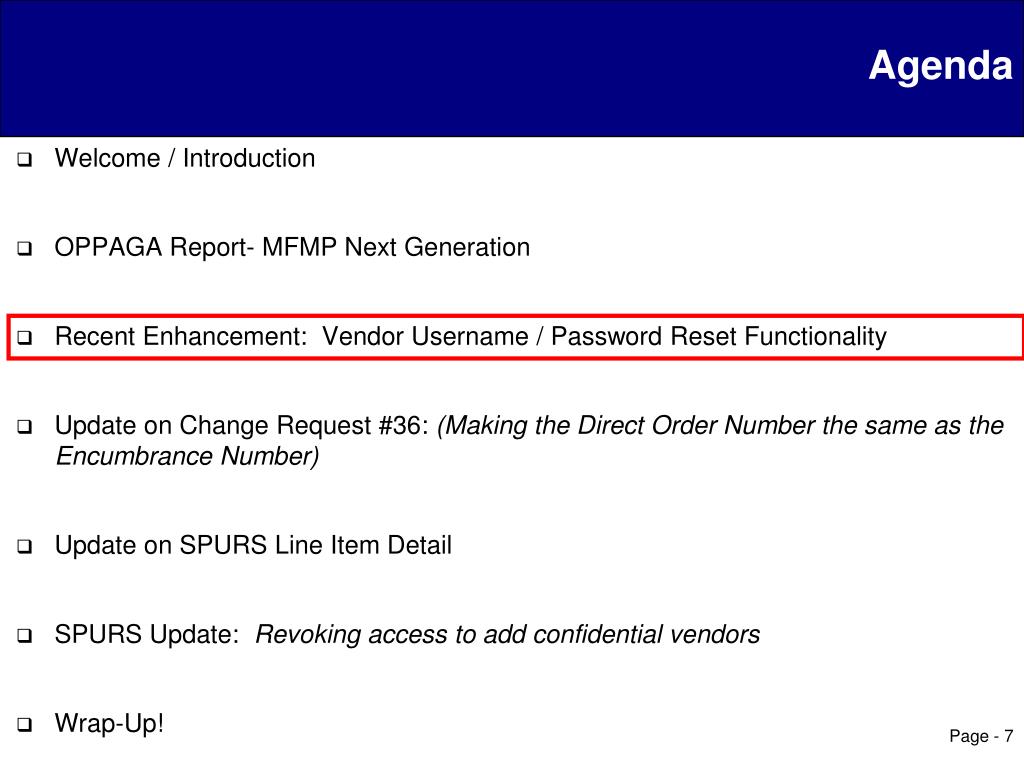Image resolution: width=1024 pixels, height=768 pixels.
Task: Click 'SPURS Update:' agenda line
Action: (x=408, y=635)
